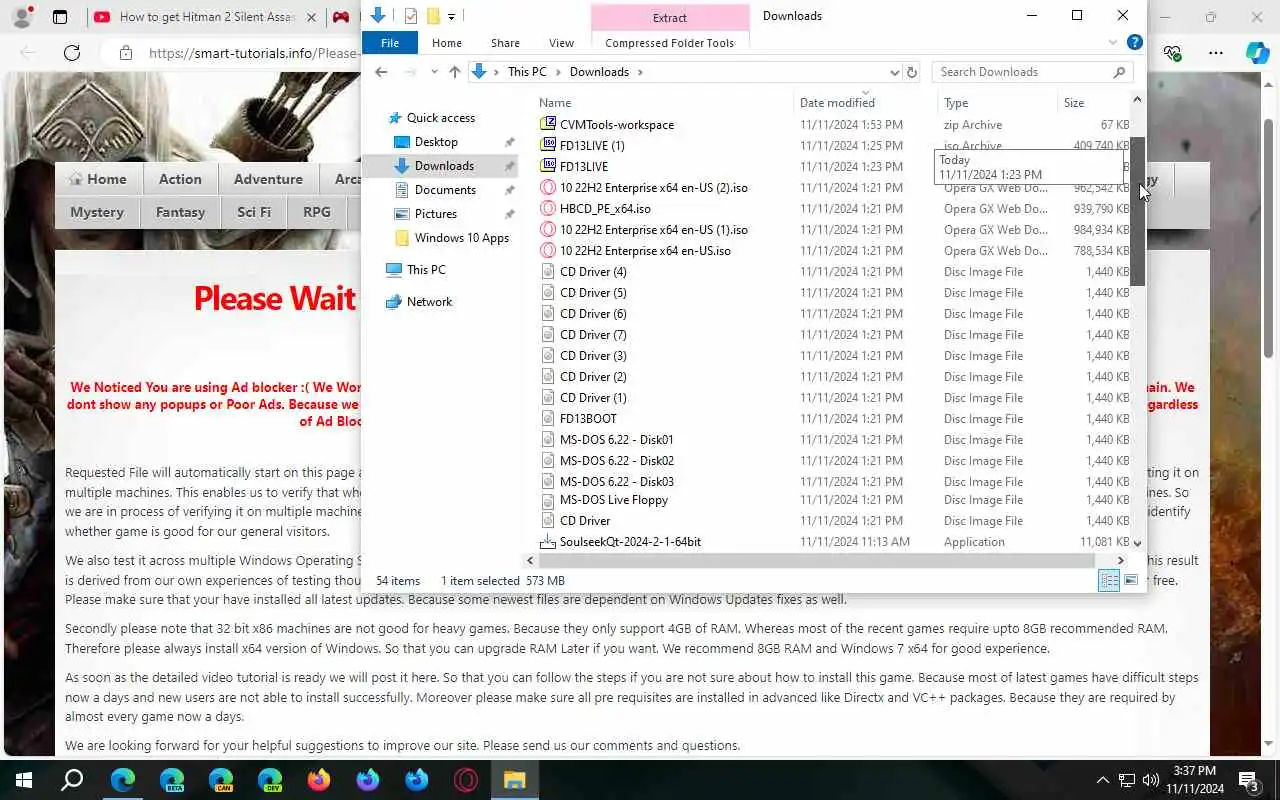Select the CVMTools-workspace zip file

[x=616, y=125]
